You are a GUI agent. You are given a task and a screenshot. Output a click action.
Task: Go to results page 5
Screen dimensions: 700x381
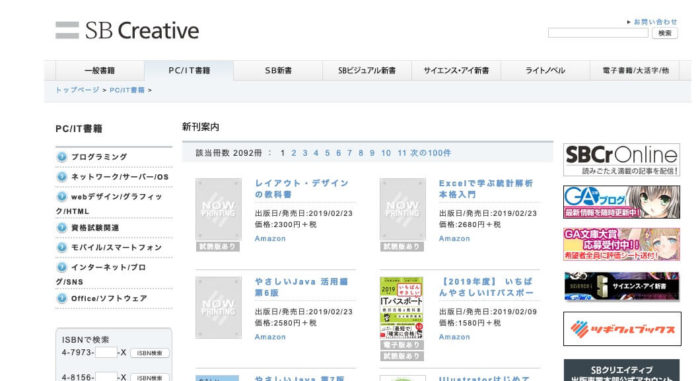click(x=327, y=153)
